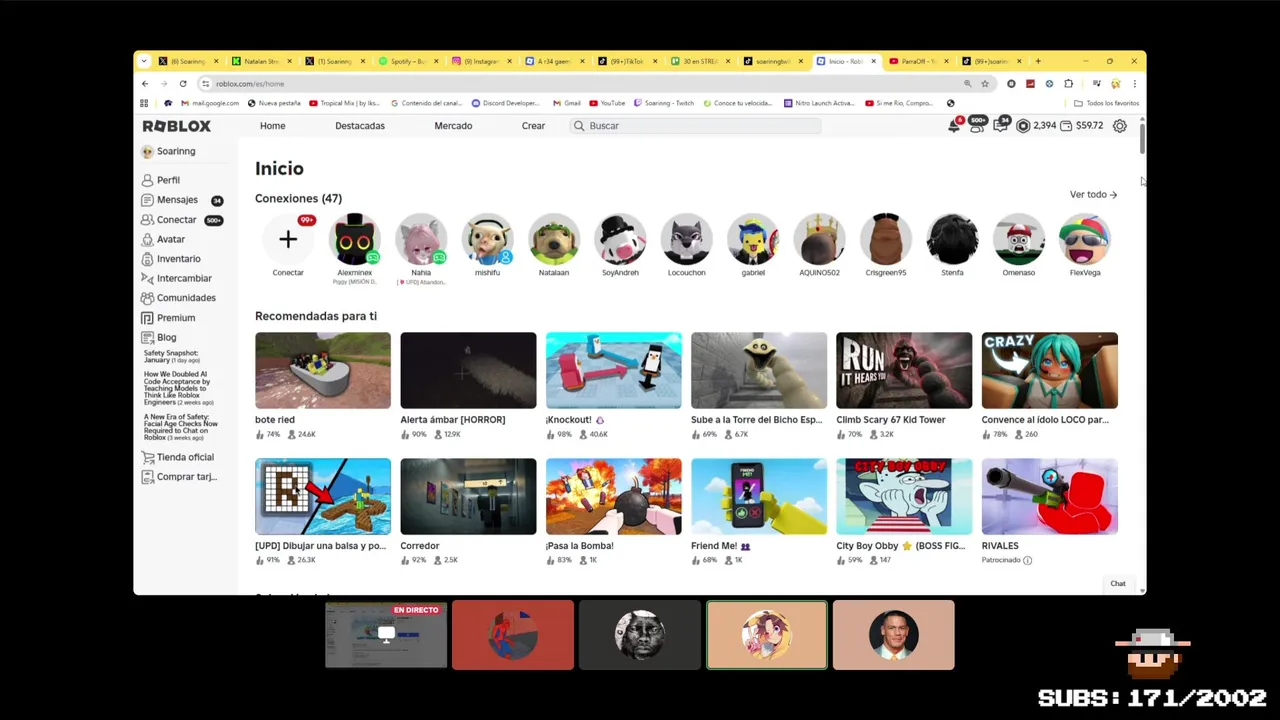This screenshot has width=1280, height=720.
Task: Open Nahia connection avatar
Action: coord(421,239)
